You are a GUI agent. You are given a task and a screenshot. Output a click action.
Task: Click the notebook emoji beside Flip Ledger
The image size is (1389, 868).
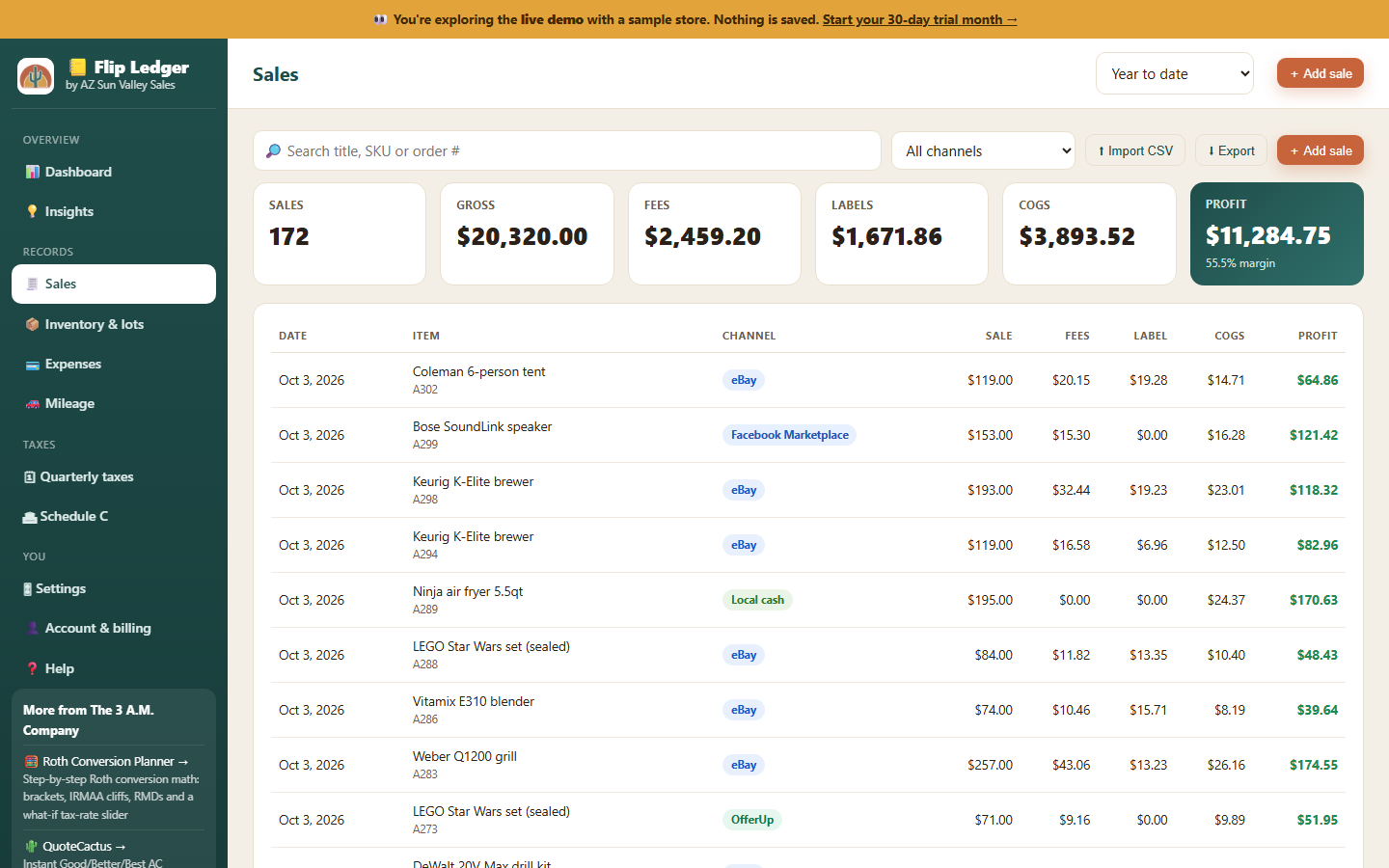click(x=77, y=67)
